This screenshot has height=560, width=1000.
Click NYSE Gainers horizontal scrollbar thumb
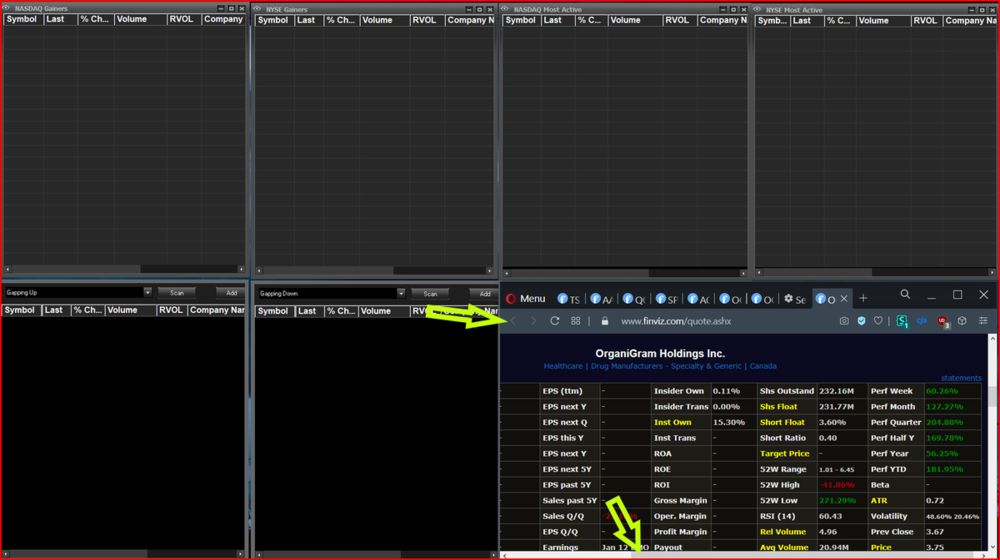click(x=328, y=270)
